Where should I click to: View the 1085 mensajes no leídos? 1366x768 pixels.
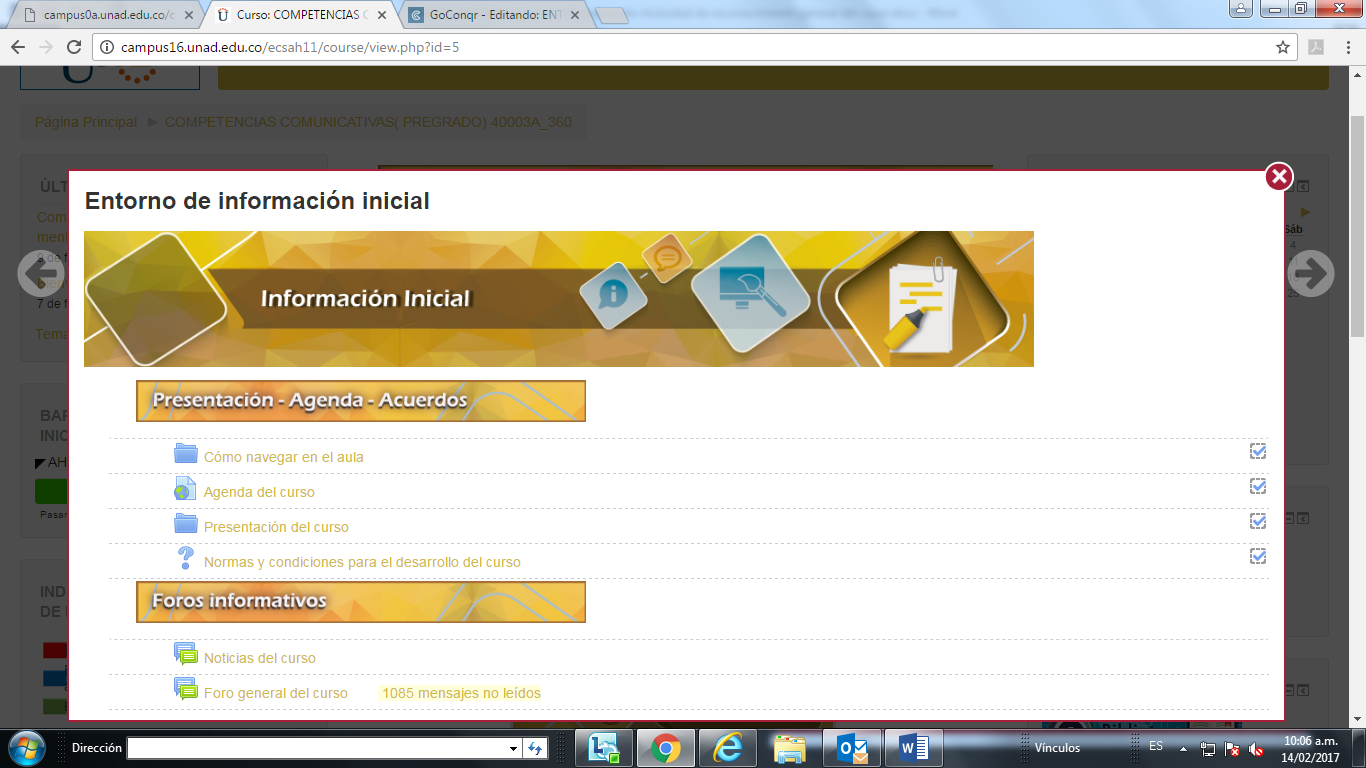click(x=461, y=693)
